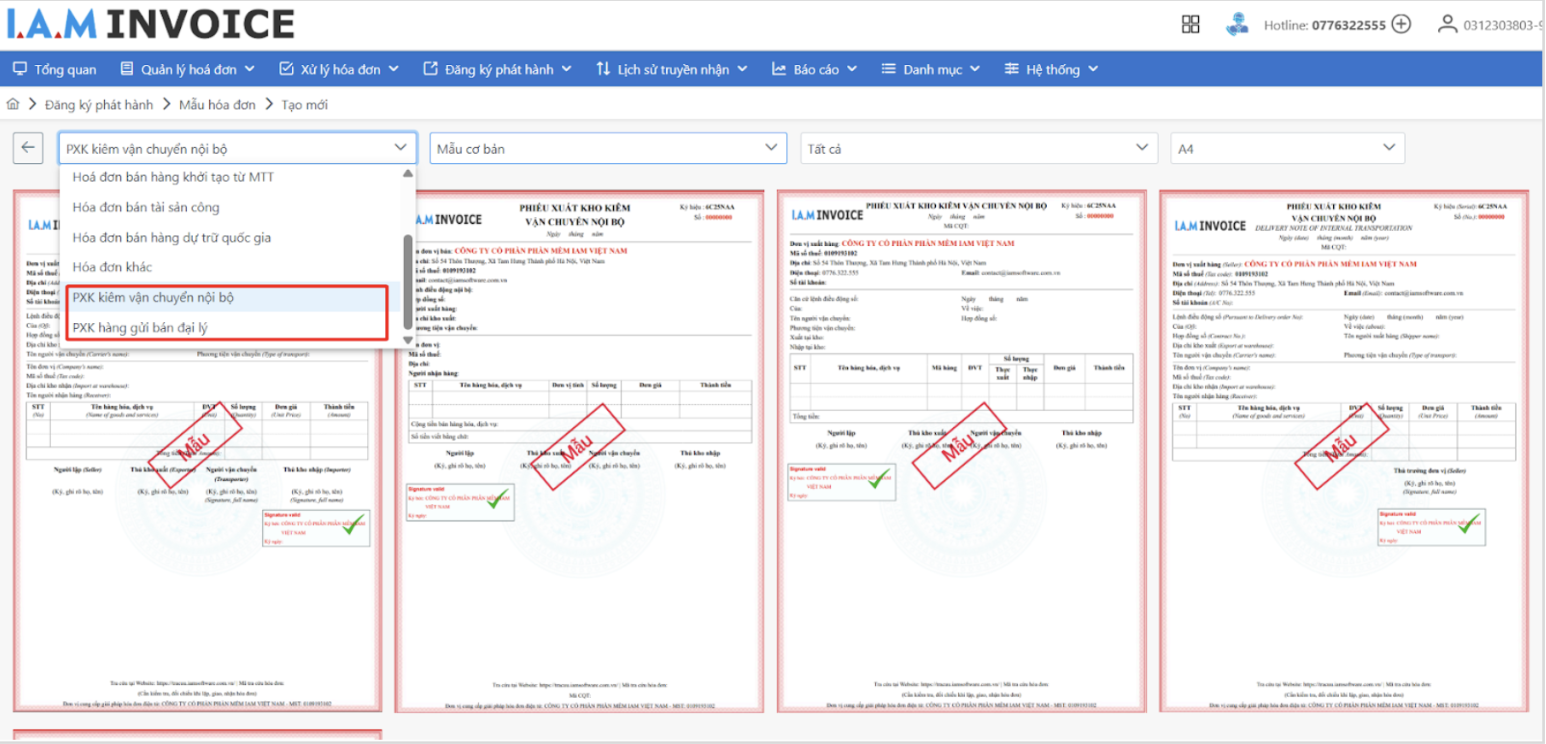Open the apps grid icon

[1190, 24]
